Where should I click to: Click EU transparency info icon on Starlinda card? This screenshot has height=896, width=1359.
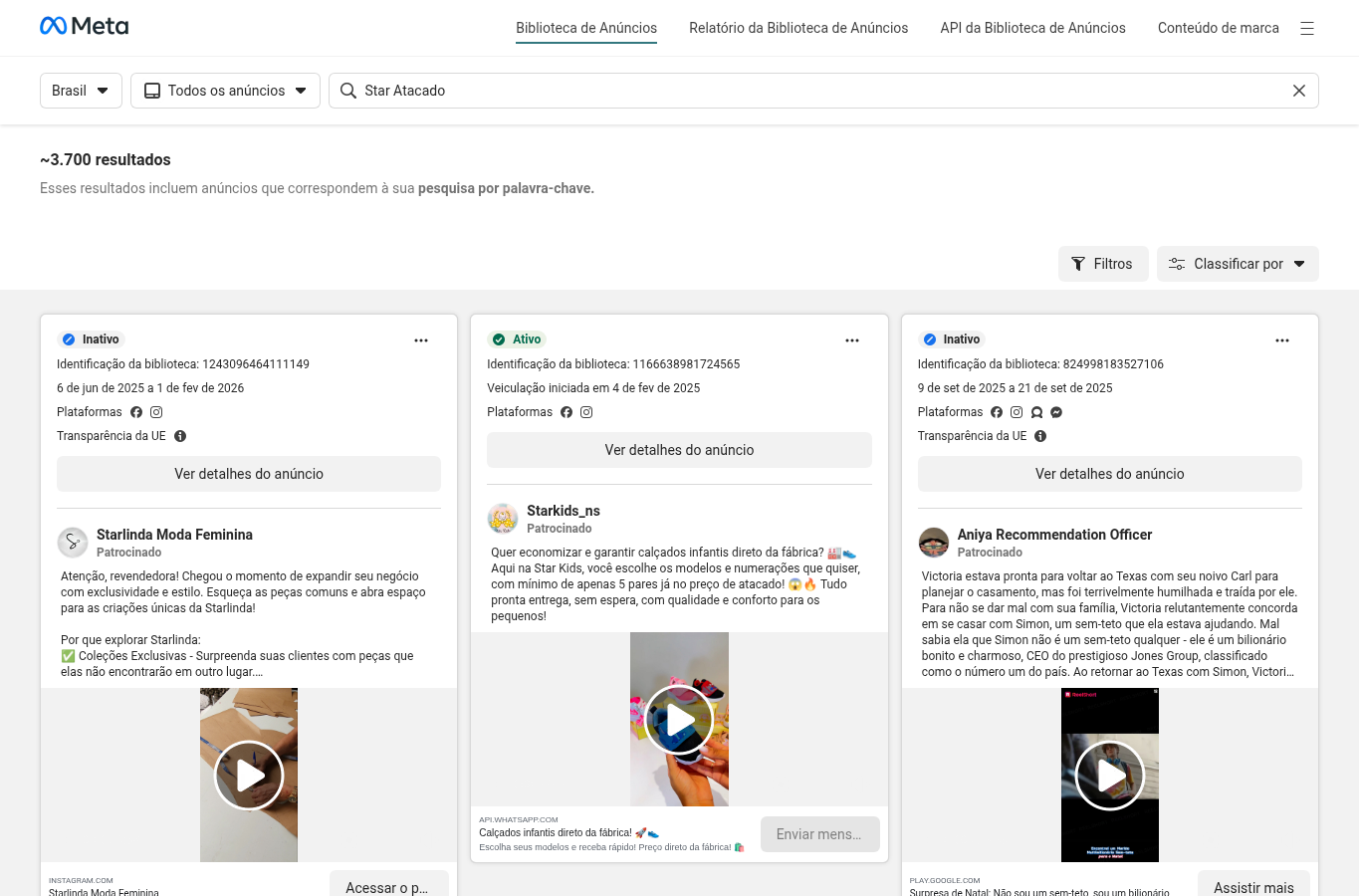click(180, 436)
